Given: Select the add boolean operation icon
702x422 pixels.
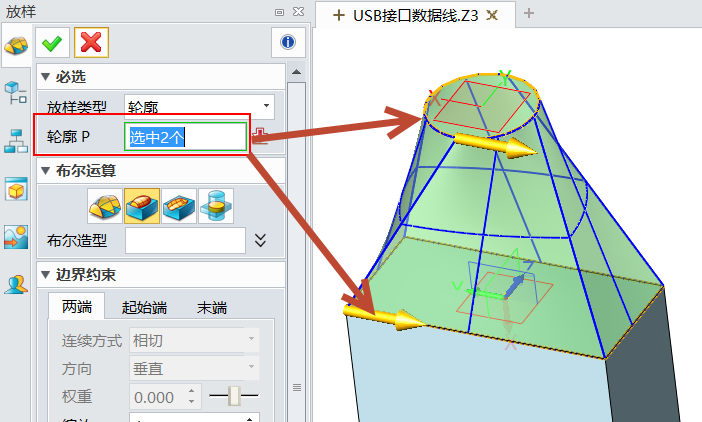Looking at the screenshot, I should coord(141,205).
